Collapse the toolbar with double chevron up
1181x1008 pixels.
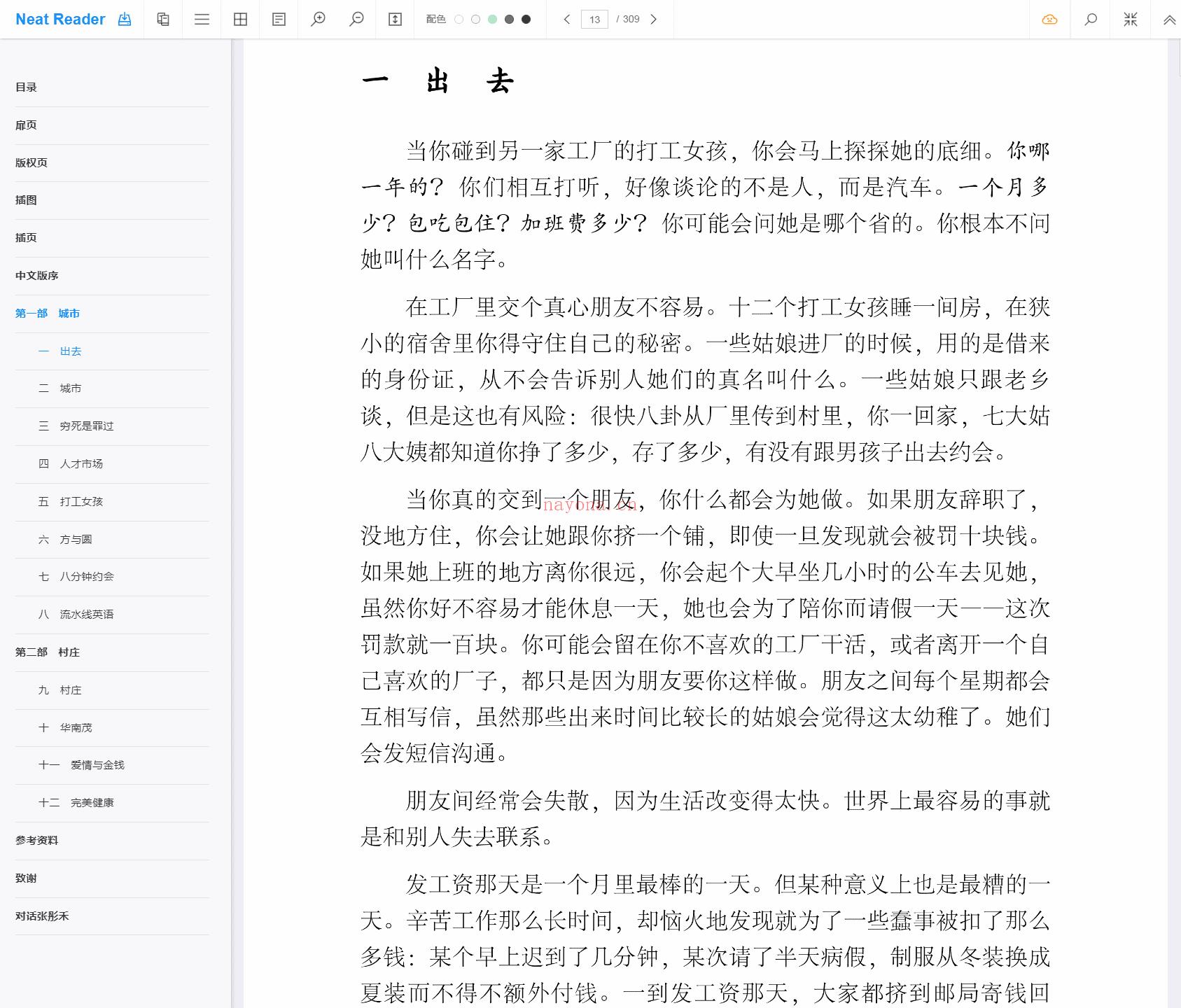pos(1169,20)
